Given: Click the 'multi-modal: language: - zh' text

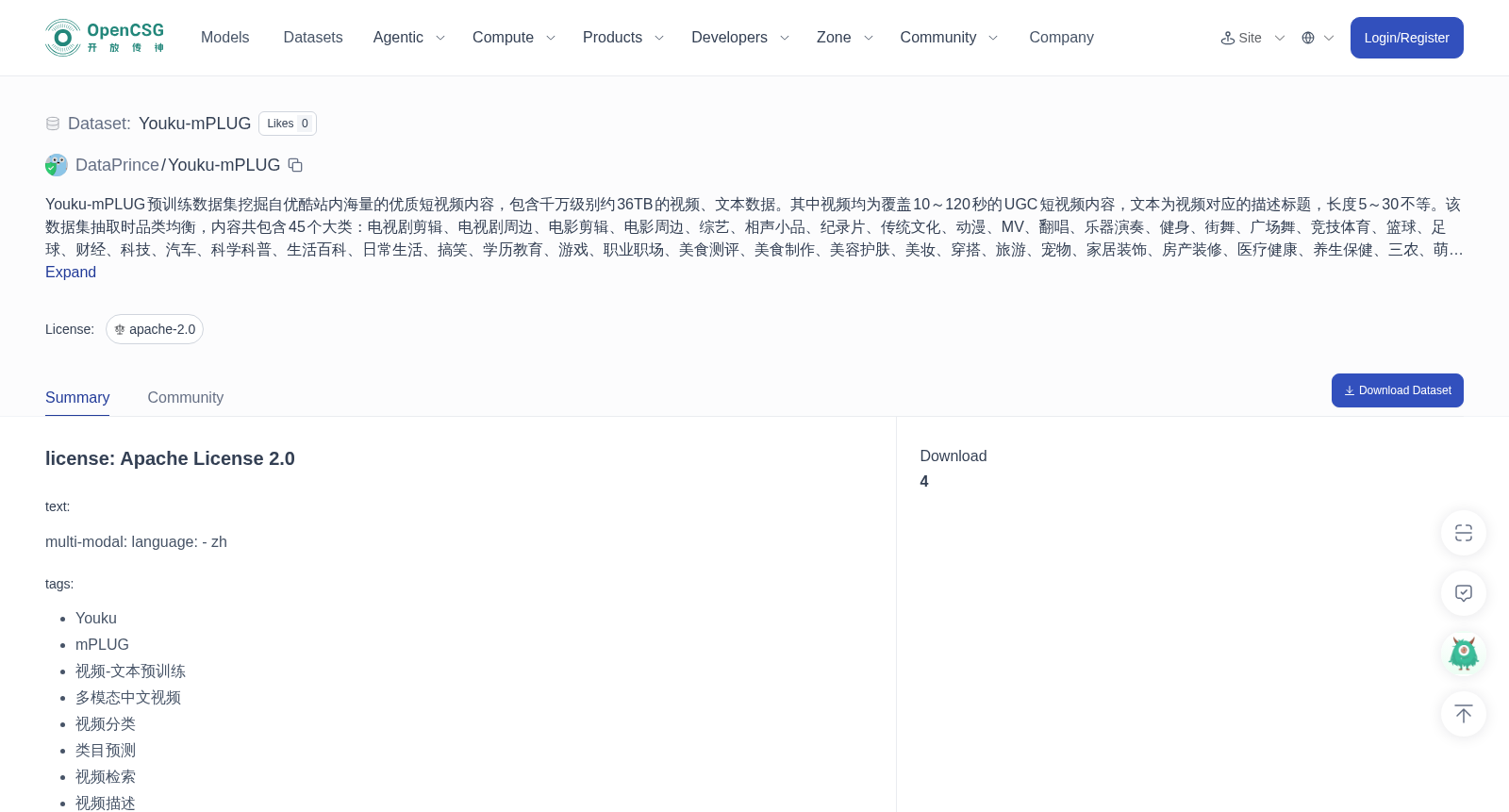Looking at the screenshot, I should click(136, 542).
